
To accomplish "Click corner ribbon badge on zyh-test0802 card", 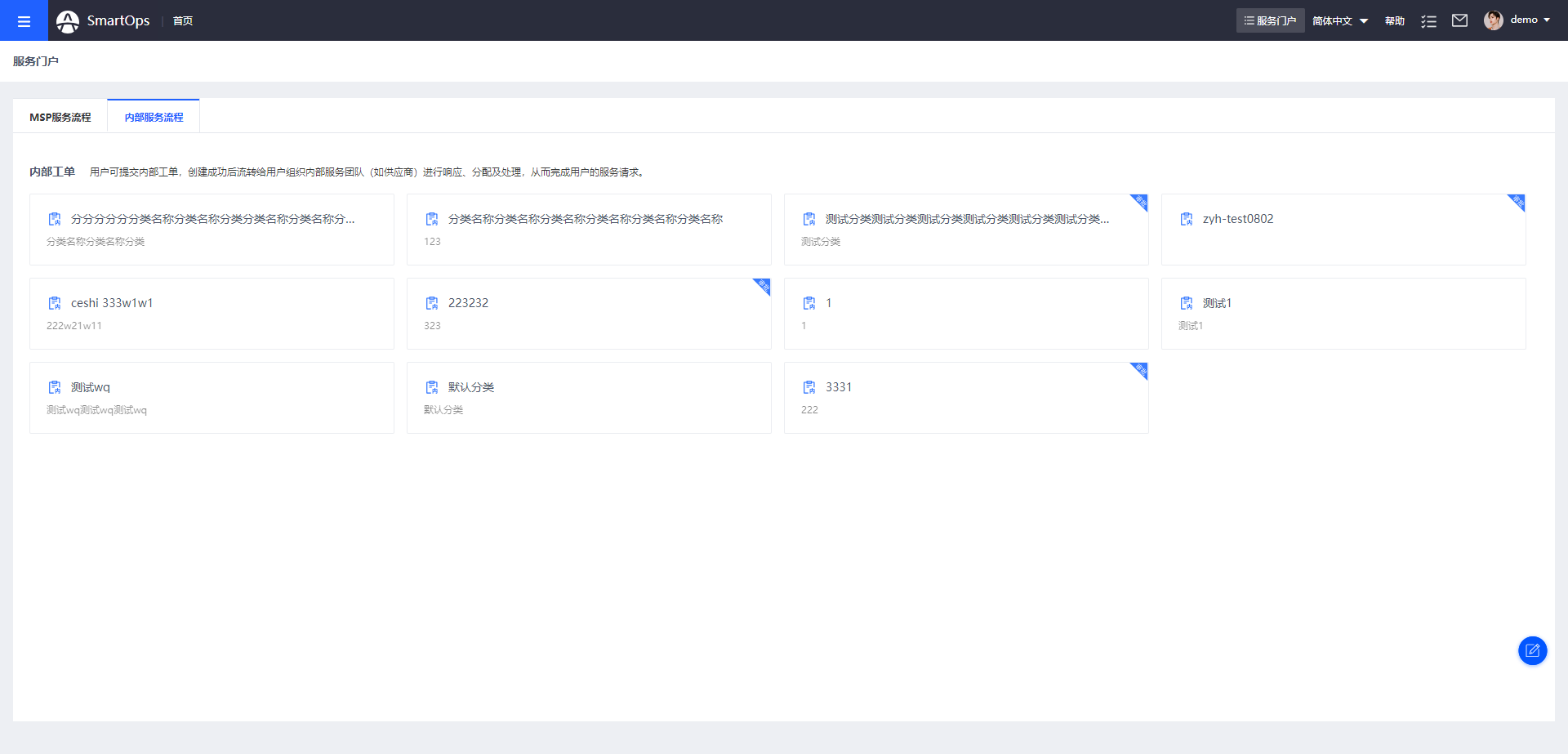I will click(1518, 201).
